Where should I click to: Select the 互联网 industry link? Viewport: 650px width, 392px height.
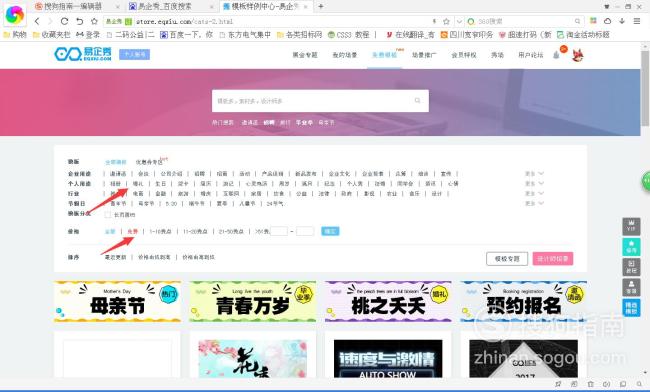(231, 194)
